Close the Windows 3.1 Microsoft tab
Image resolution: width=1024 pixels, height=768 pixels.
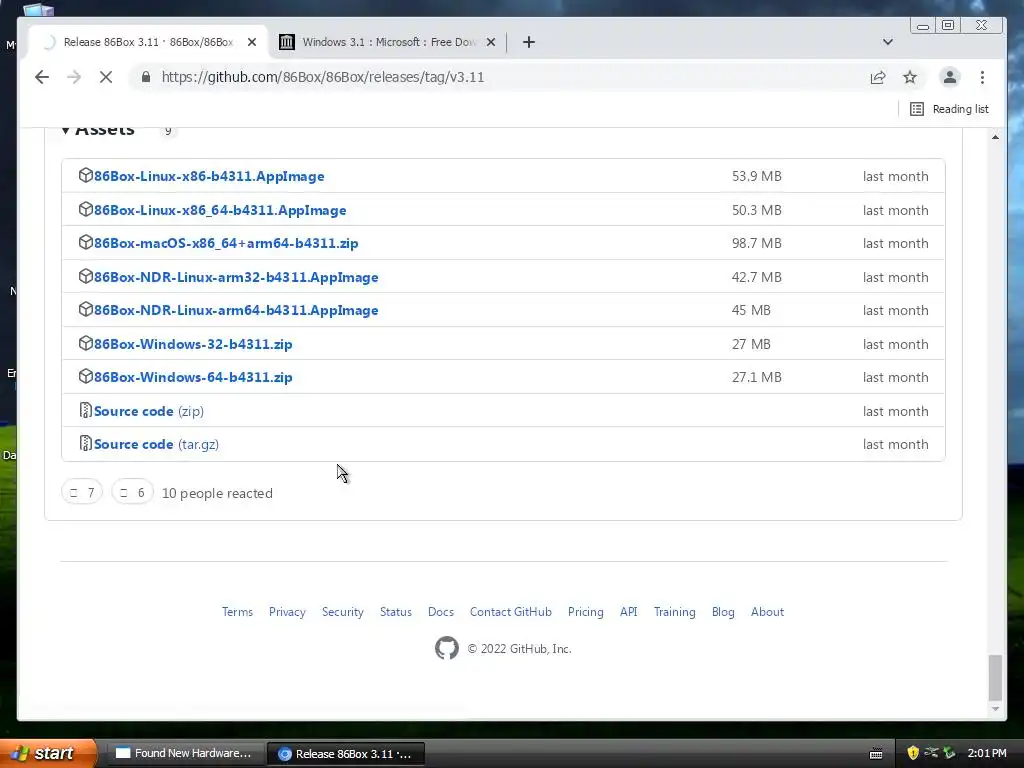pyautogui.click(x=491, y=42)
